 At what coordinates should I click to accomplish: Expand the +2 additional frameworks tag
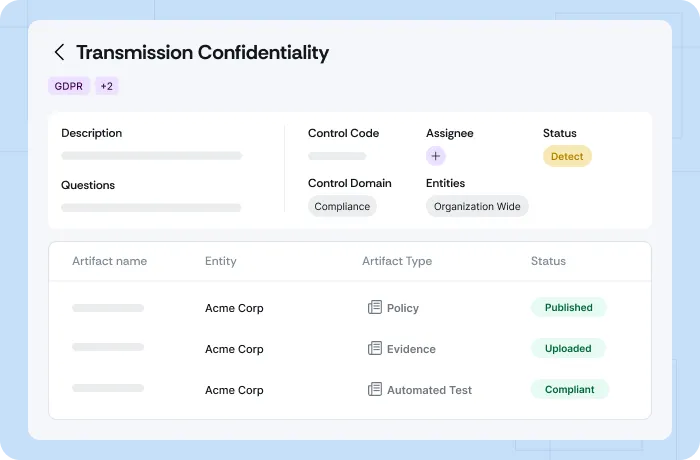pos(107,86)
